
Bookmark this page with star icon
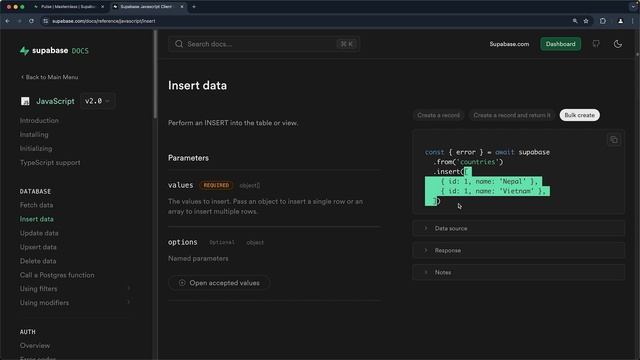[x=586, y=21]
